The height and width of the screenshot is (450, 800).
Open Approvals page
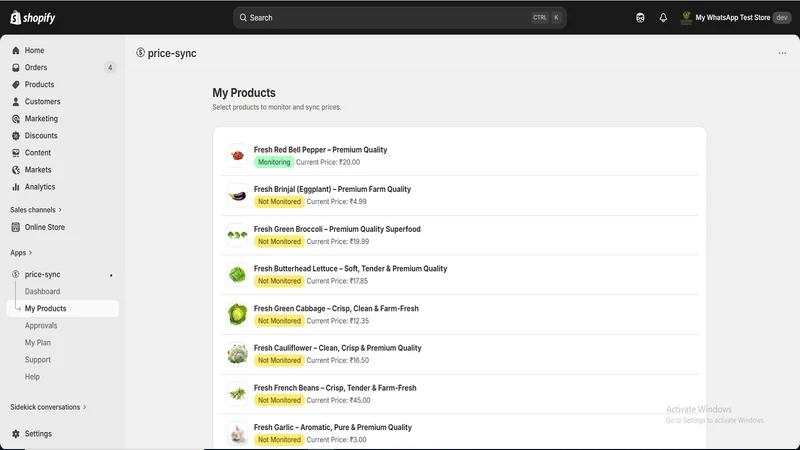click(41, 326)
